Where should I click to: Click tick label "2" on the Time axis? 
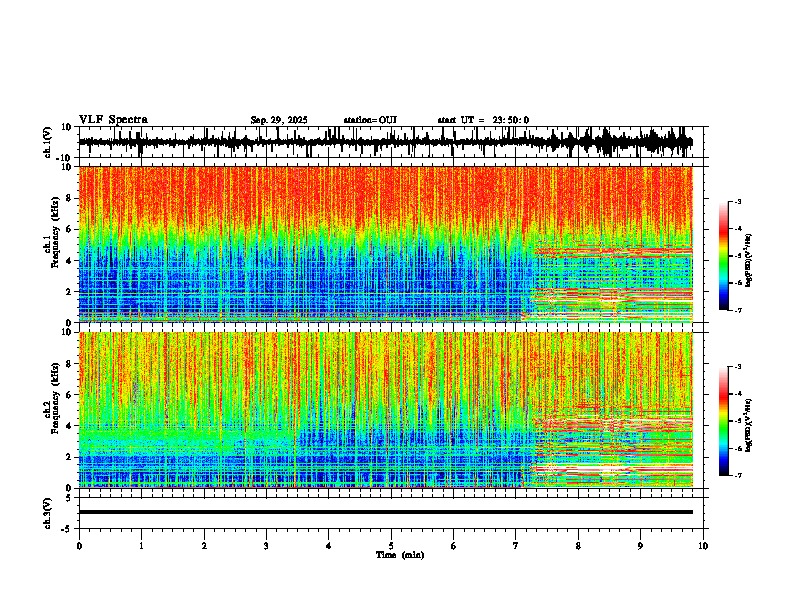click(204, 546)
